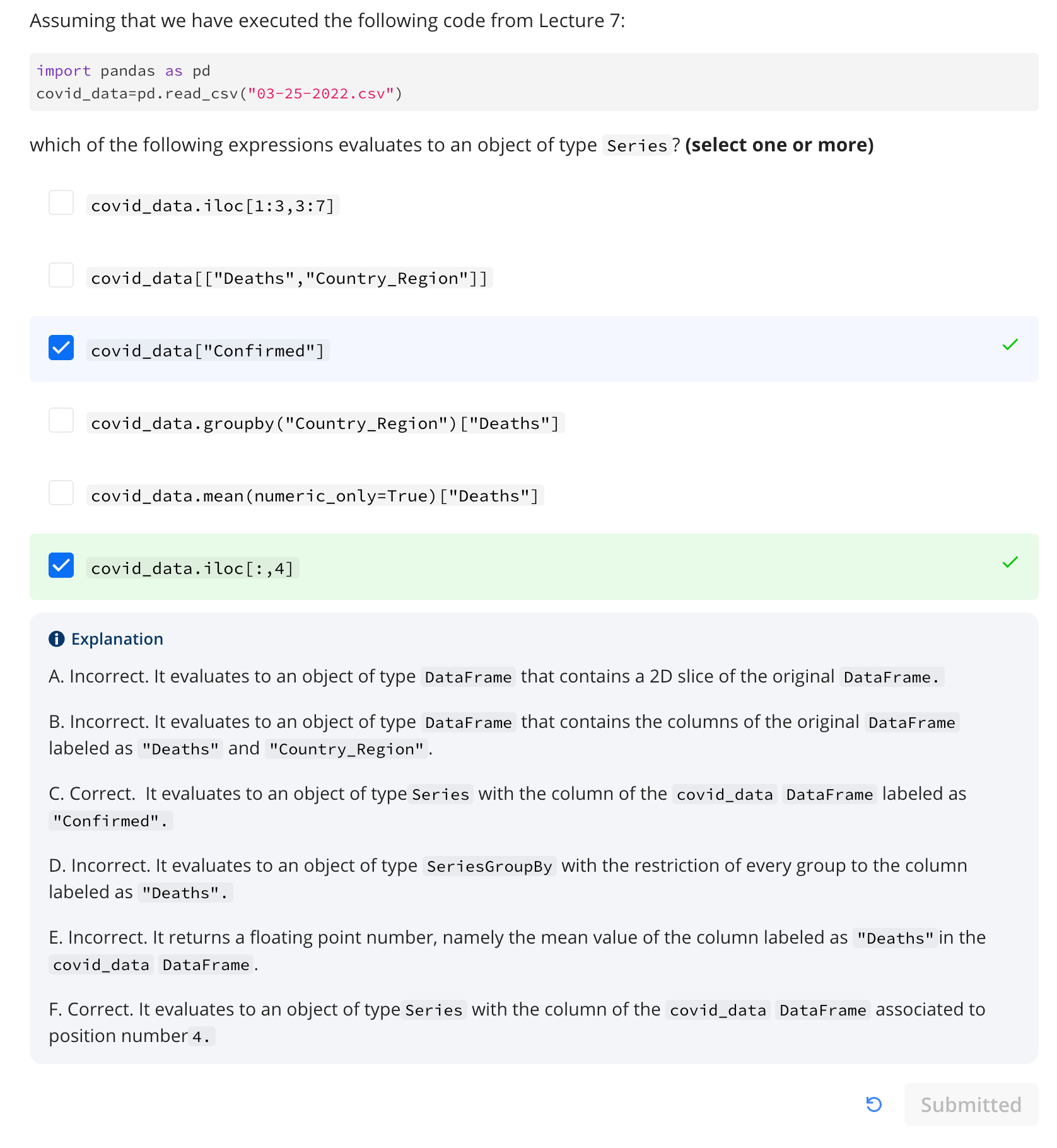Image resolution: width=1057 pixels, height=1148 pixels.
Task: Click the mean numeric_only code label
Action: (315, 496)
